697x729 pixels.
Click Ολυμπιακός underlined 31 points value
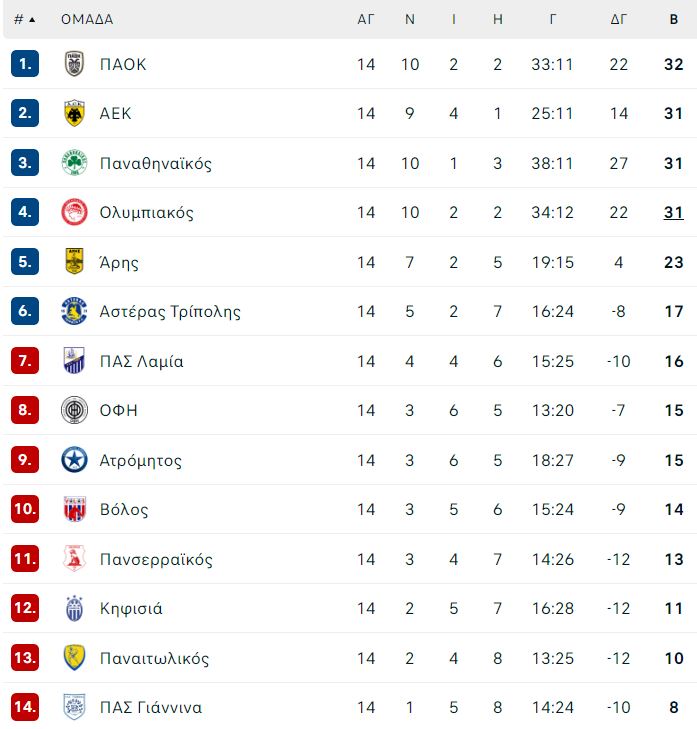tap(673, 212)
